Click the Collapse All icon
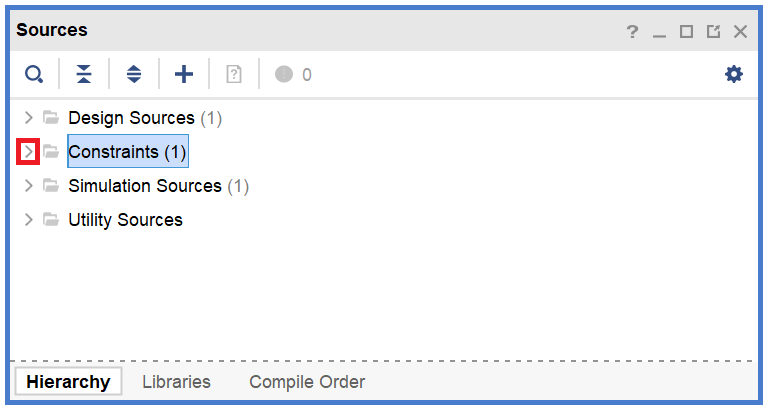768x409 pixels. click(84, 74)
